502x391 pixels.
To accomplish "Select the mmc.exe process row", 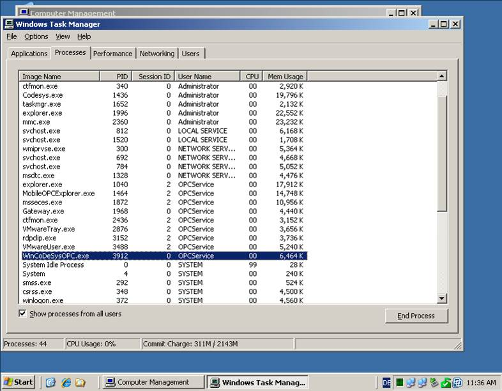I will 163,122.
